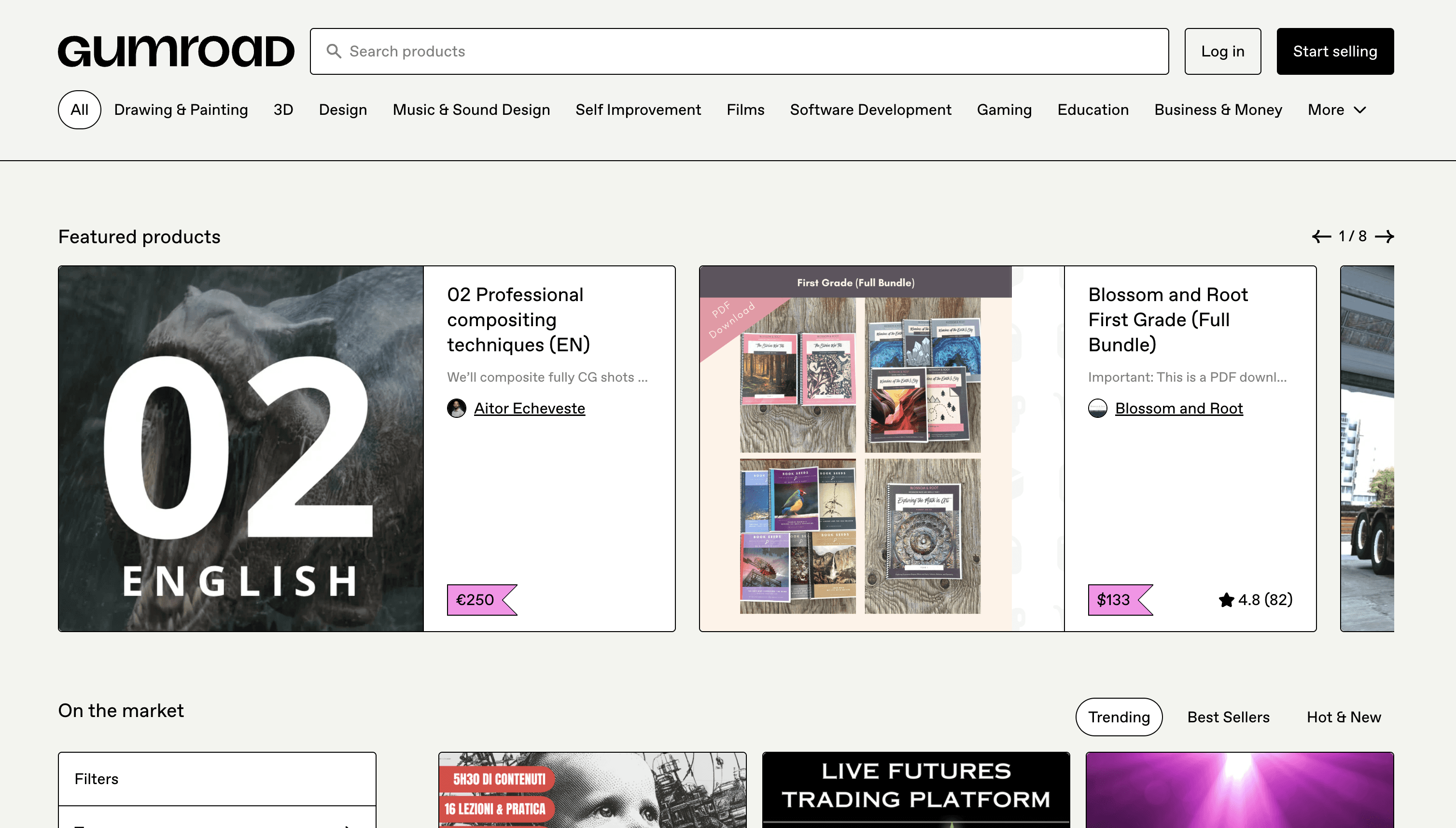Click the search magnifier icon
Screen dimensions: 1456x828
(x=334, y=51)
